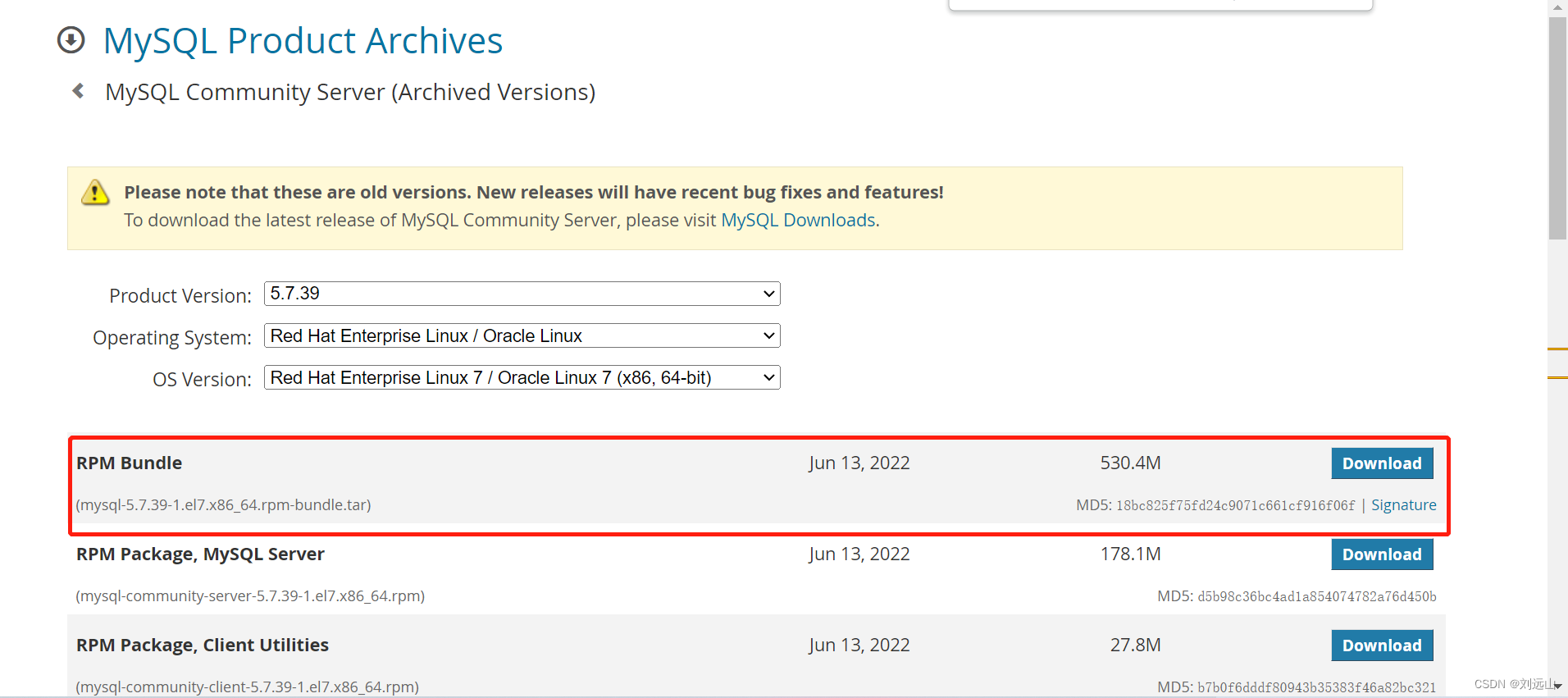1568x698 pixels.
Task: Click the 530.4M file size
Action: 1130,463
